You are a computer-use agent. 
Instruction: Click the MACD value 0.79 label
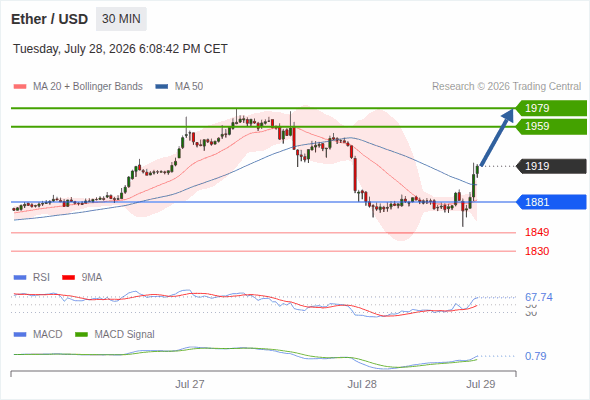[x=535, y=356]
